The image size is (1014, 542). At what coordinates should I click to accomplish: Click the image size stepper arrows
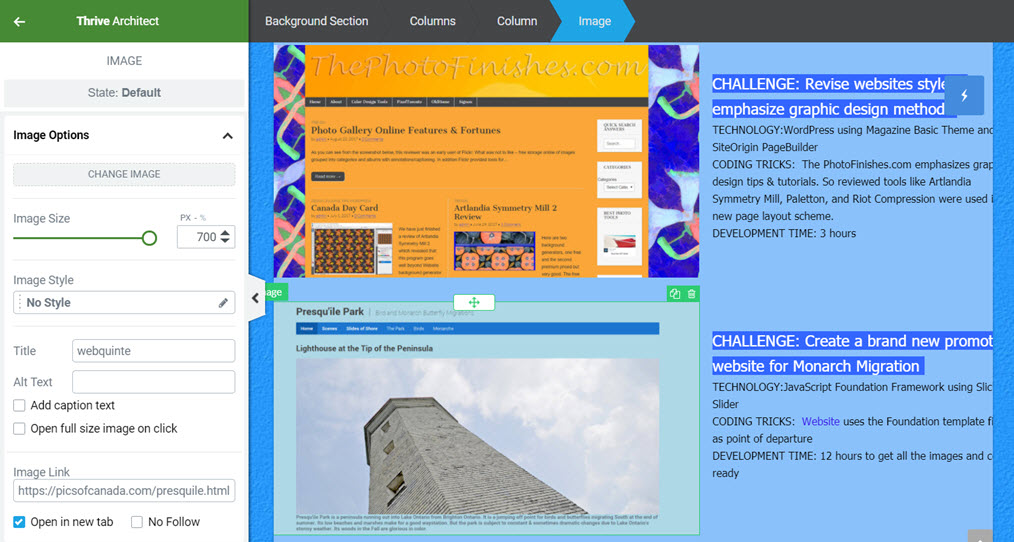coord(225,237)
